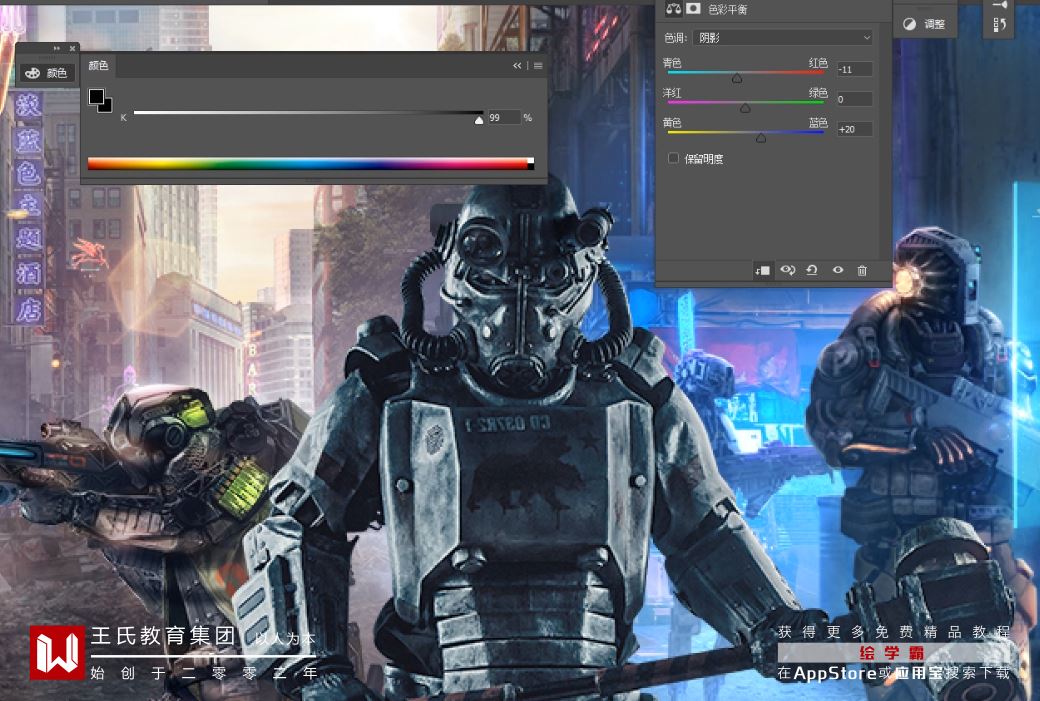
Task: Click the 绿色 label
Action: click(818, 93)
